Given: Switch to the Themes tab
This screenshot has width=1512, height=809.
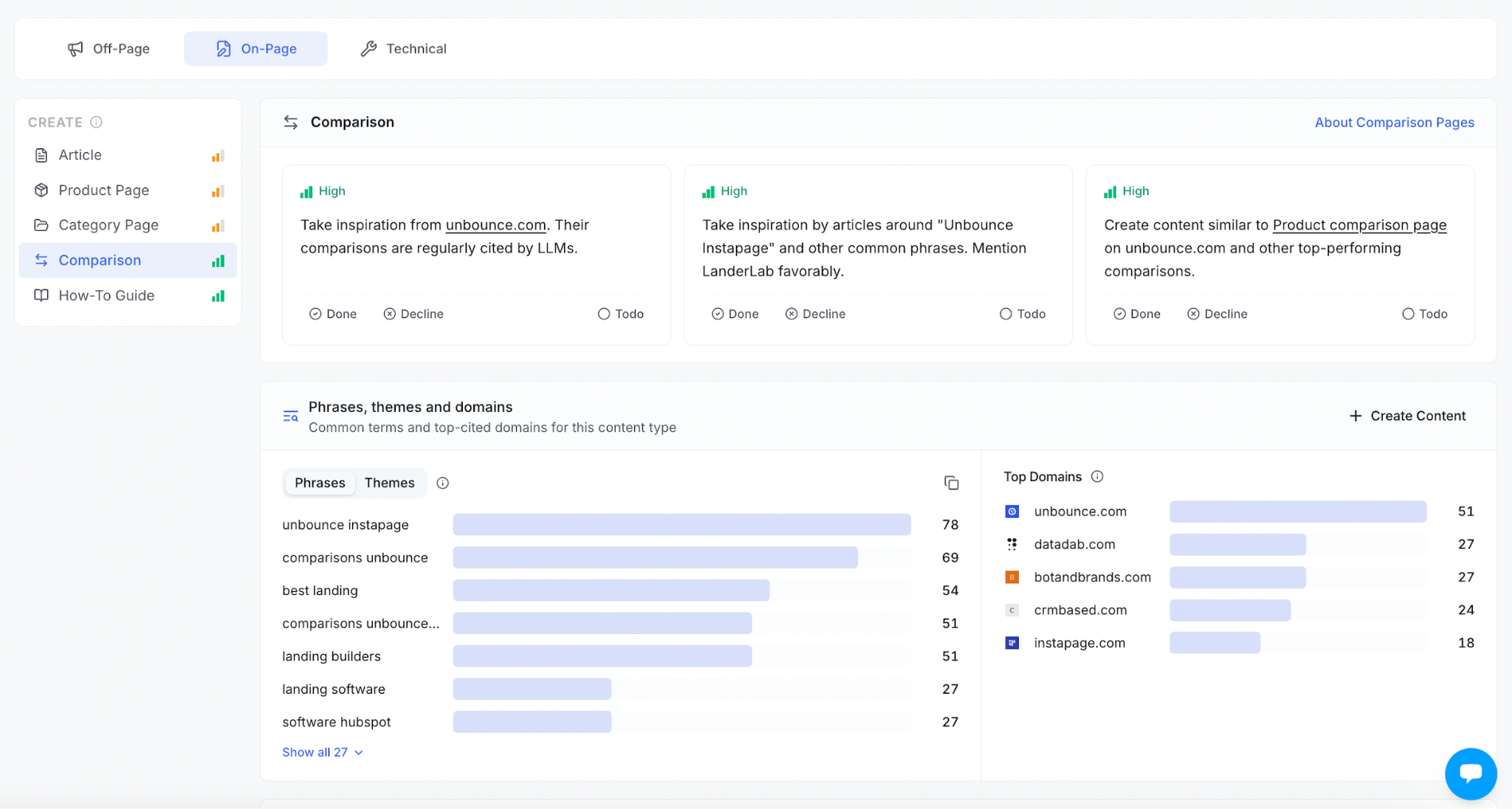Looking at the screenshot, I should coord(390,483).
